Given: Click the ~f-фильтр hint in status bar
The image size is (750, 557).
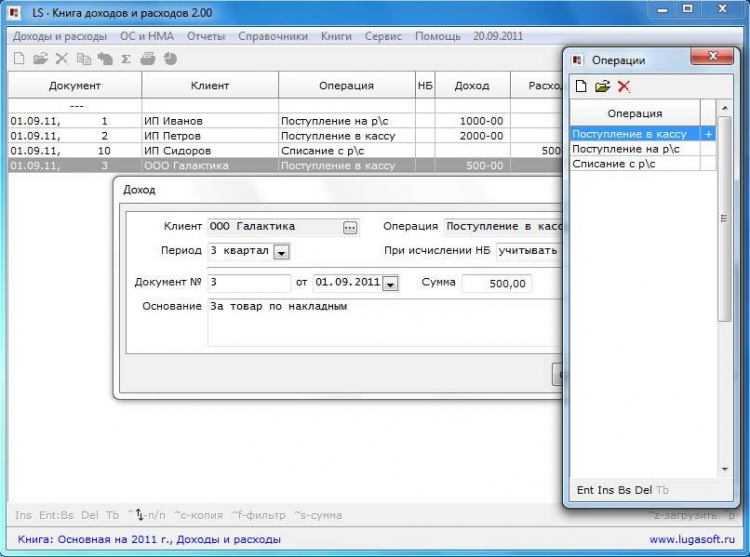Looking at the screenshot, I should point(258,515).
